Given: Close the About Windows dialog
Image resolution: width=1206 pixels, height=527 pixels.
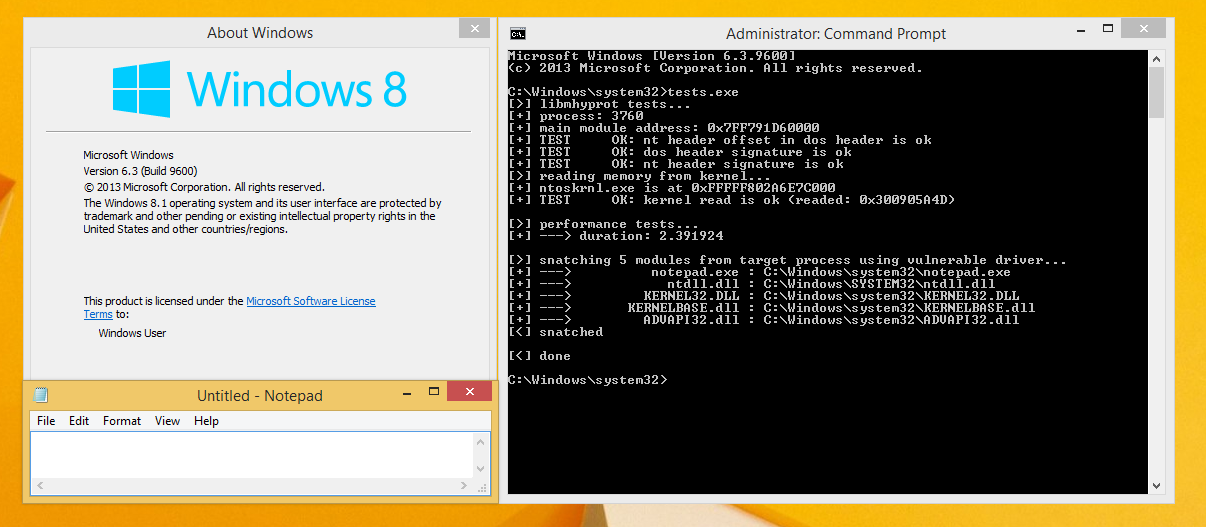Looking at the screenshot, I should pyautogui.click(x=474, y=28).
